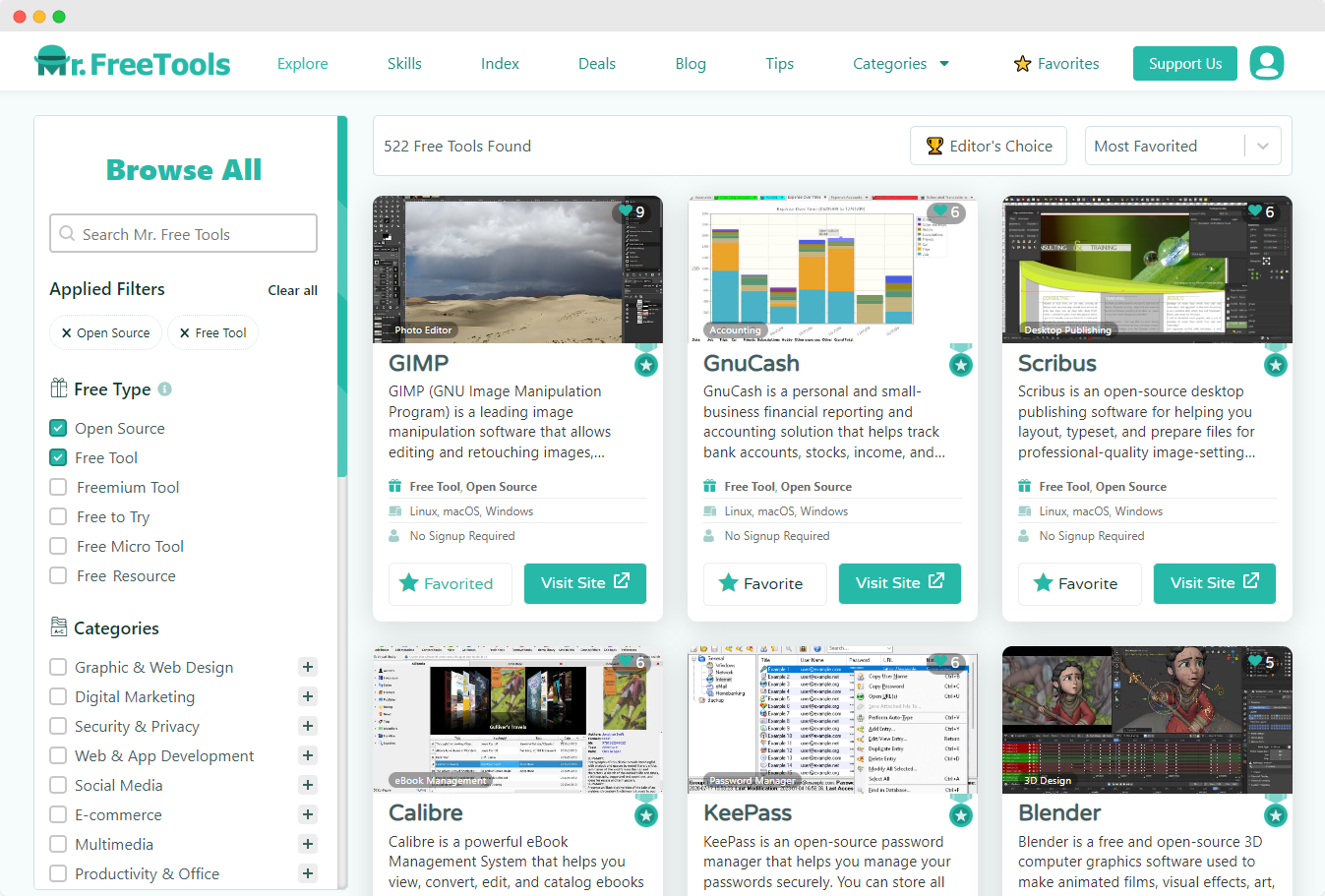1325x896 pixels.
Task: Uncheck the Free Tool checkbox
Action: pos(58,457)
